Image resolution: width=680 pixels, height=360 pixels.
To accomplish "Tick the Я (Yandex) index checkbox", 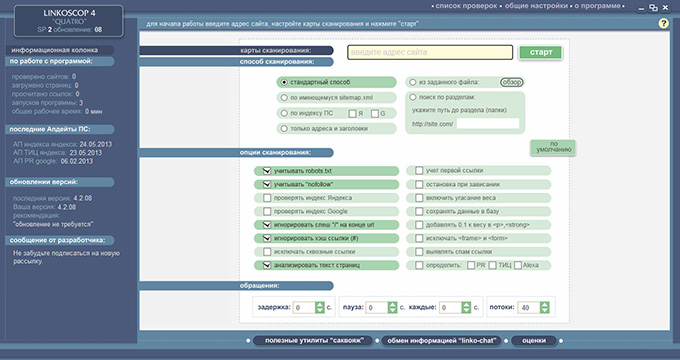I will [x=352, y=114].
